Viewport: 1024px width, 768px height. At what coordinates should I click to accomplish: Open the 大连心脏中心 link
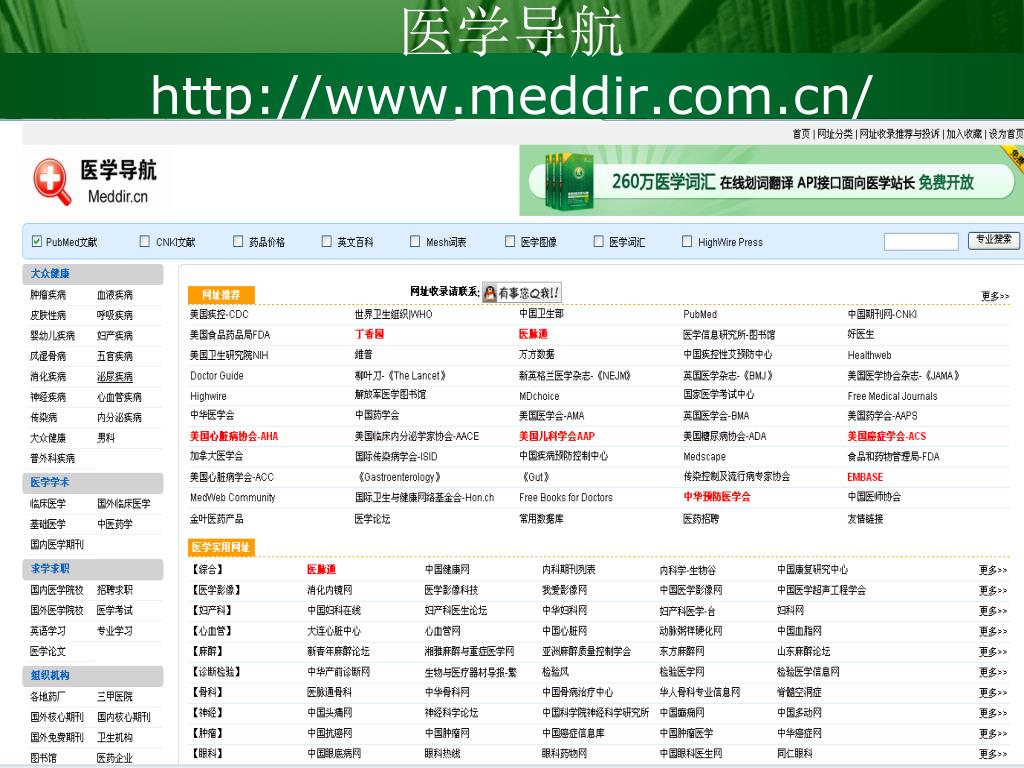tap(334, 632)
